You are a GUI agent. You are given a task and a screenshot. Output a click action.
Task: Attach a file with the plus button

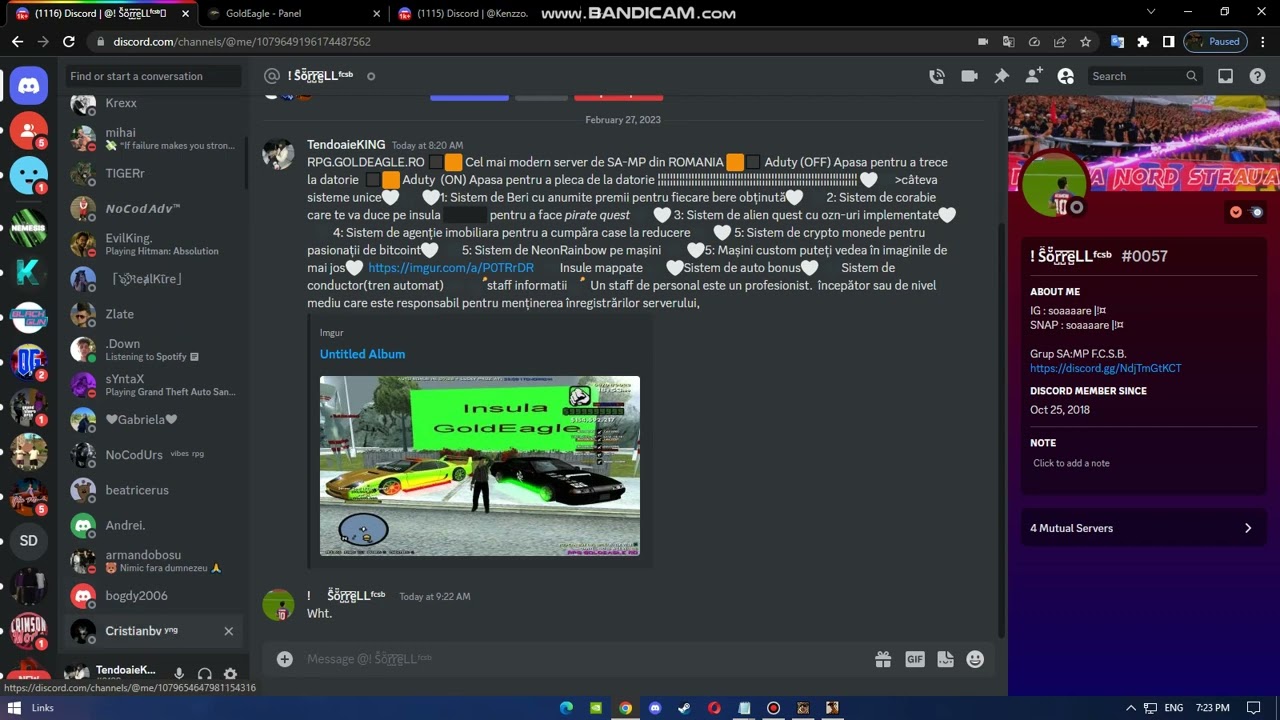[285, 659]
